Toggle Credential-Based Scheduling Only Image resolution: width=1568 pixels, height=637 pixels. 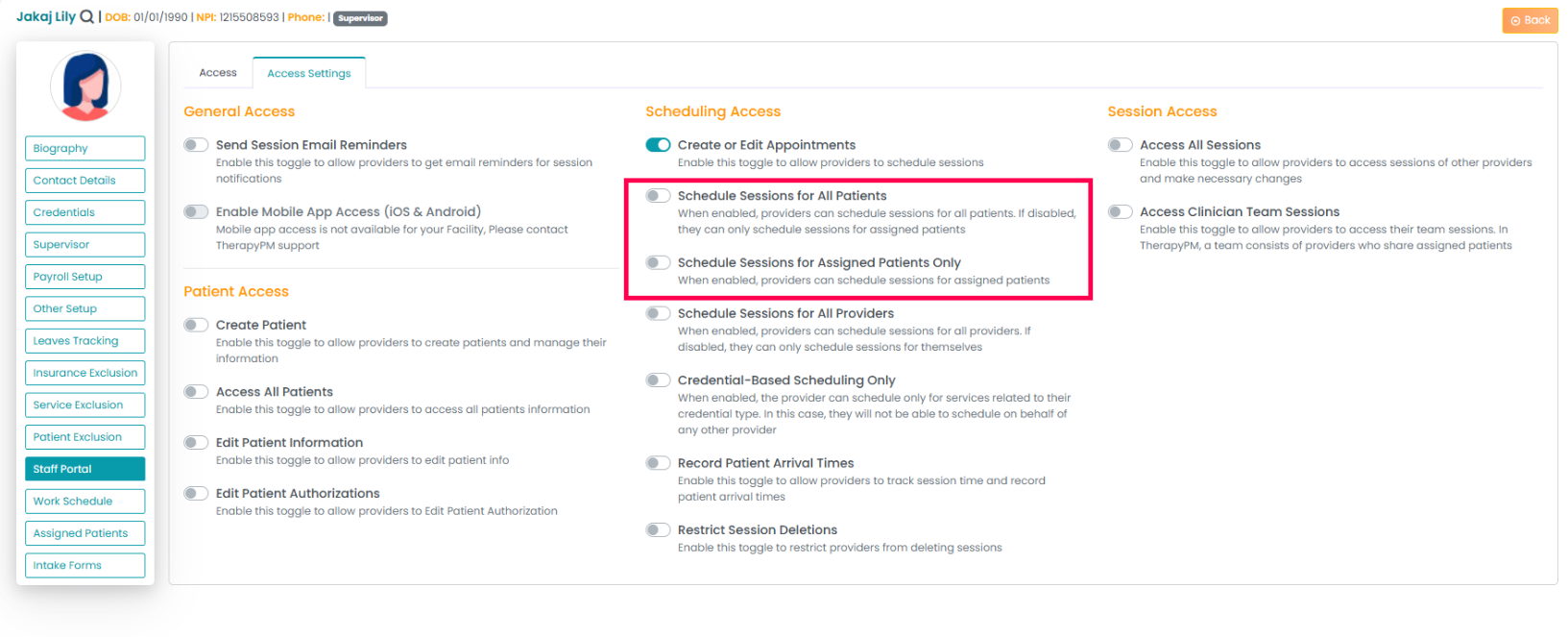[x=658, y=380]
